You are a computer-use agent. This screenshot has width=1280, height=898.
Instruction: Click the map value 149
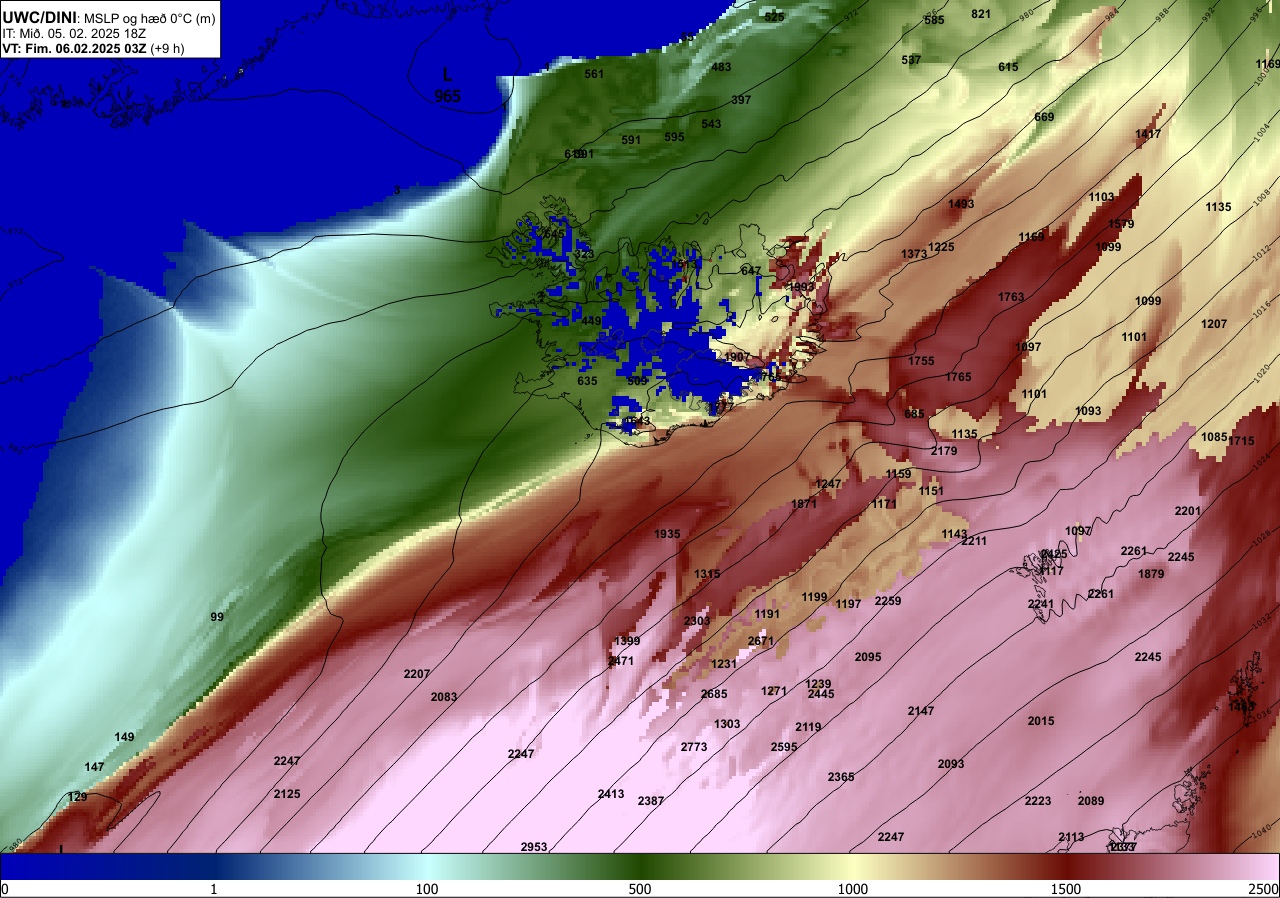[x=124, y=737]
